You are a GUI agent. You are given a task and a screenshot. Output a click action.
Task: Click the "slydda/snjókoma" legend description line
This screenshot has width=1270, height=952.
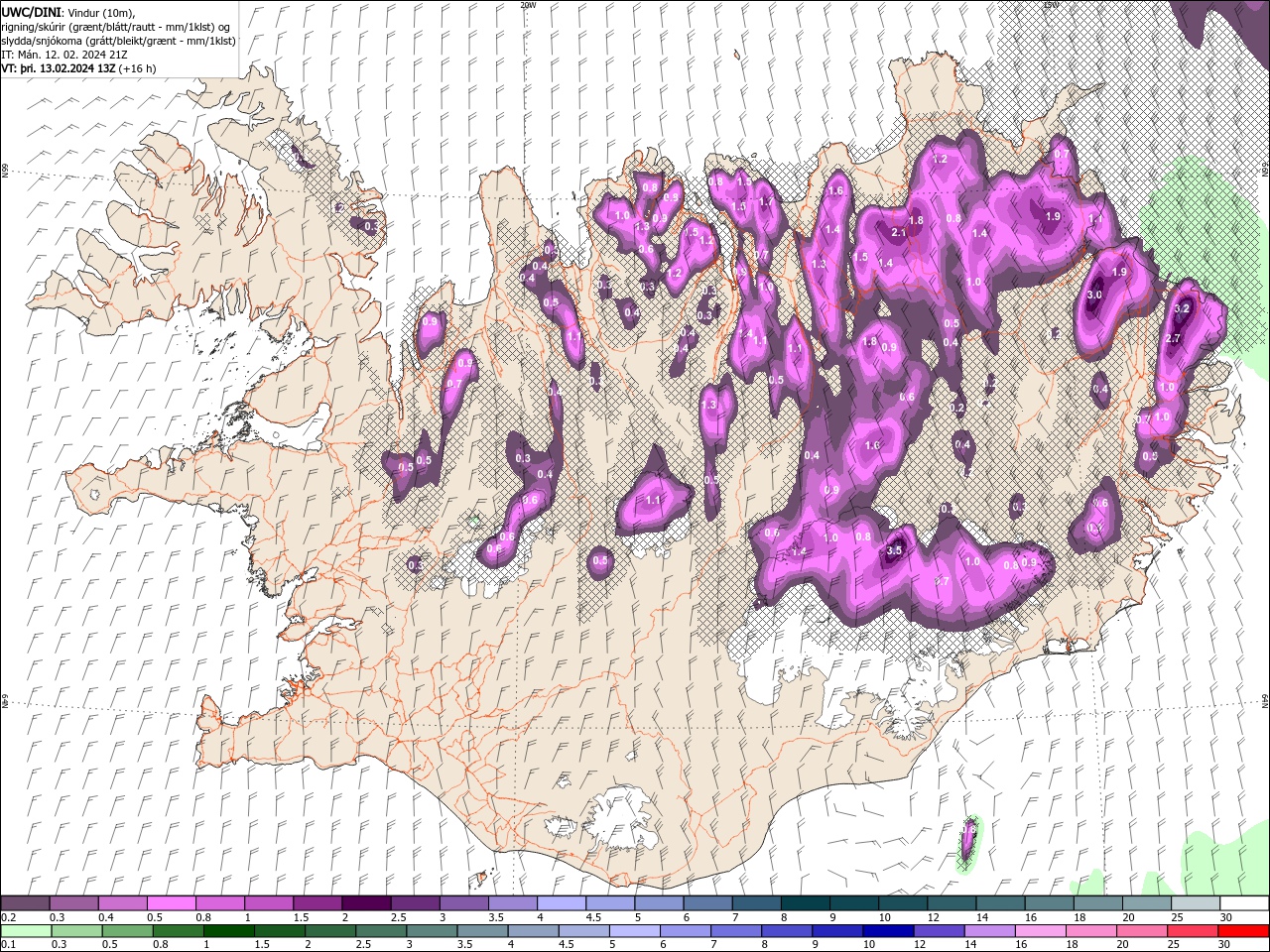119,41
